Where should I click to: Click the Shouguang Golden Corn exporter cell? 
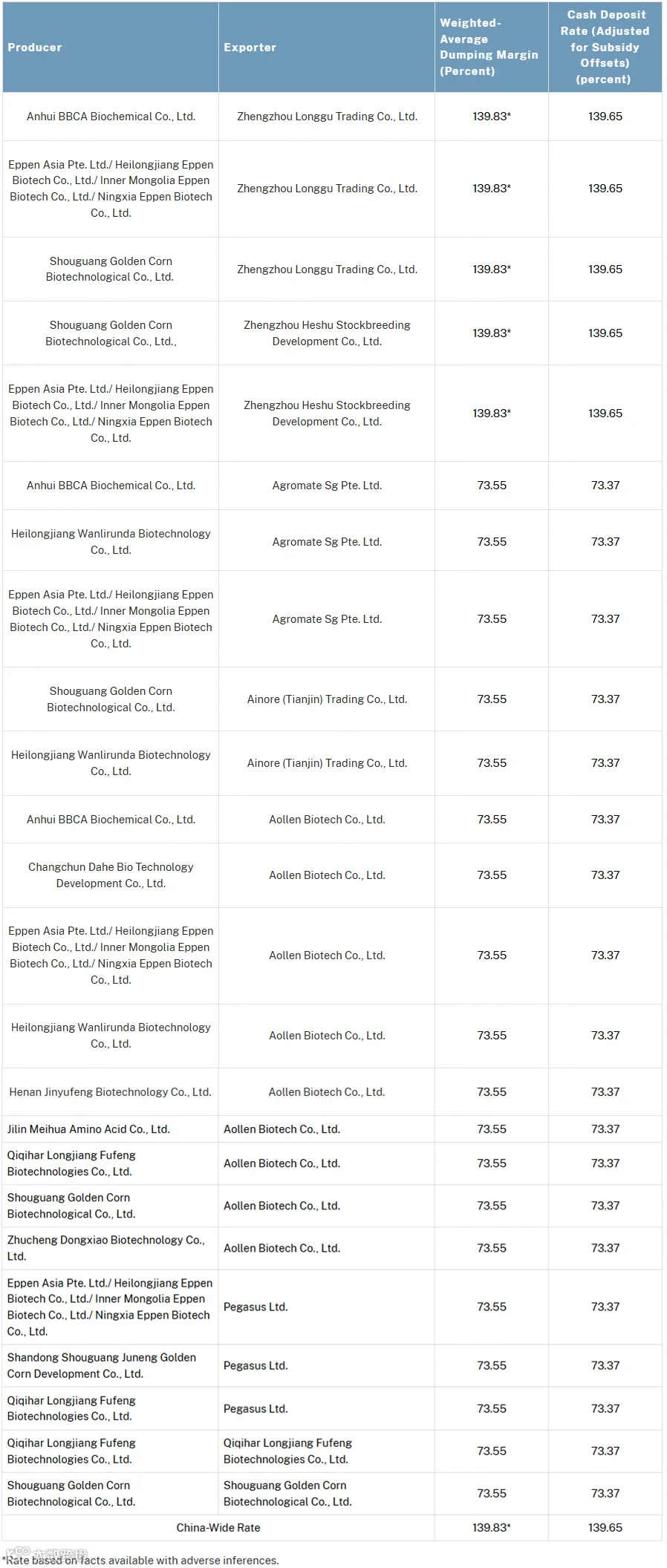(x=327, y=1493)
